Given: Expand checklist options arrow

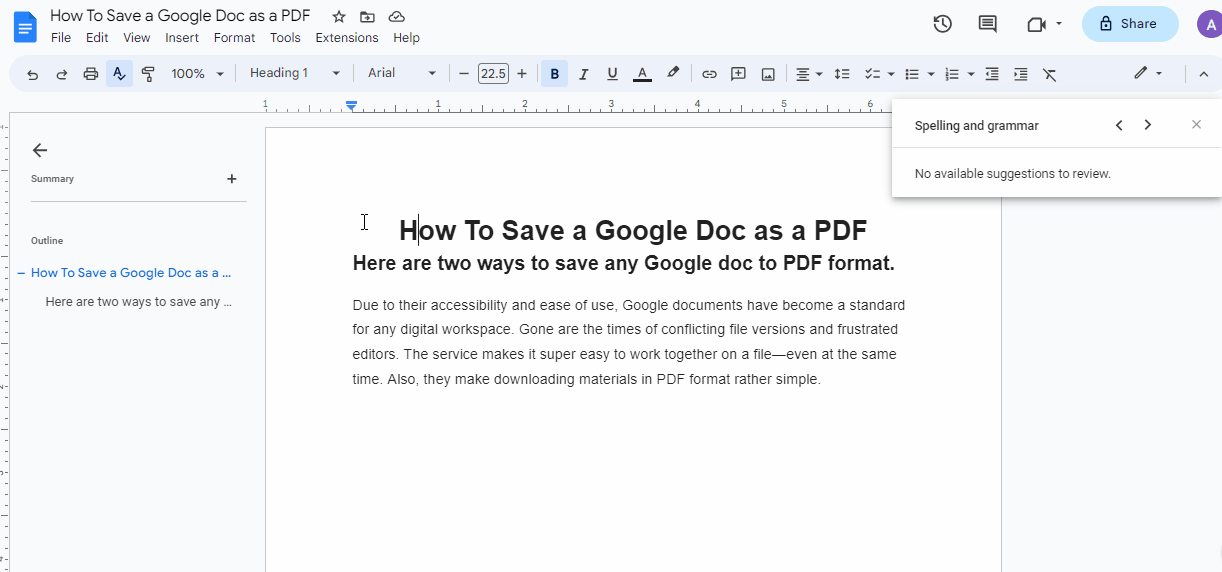Looking at the screenshot, I should (891, 74).
